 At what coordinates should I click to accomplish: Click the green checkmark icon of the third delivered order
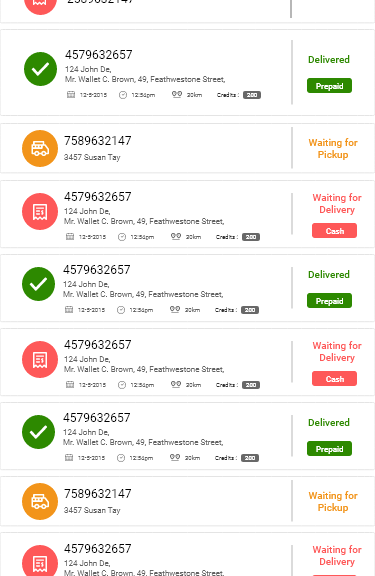(39, 432)
